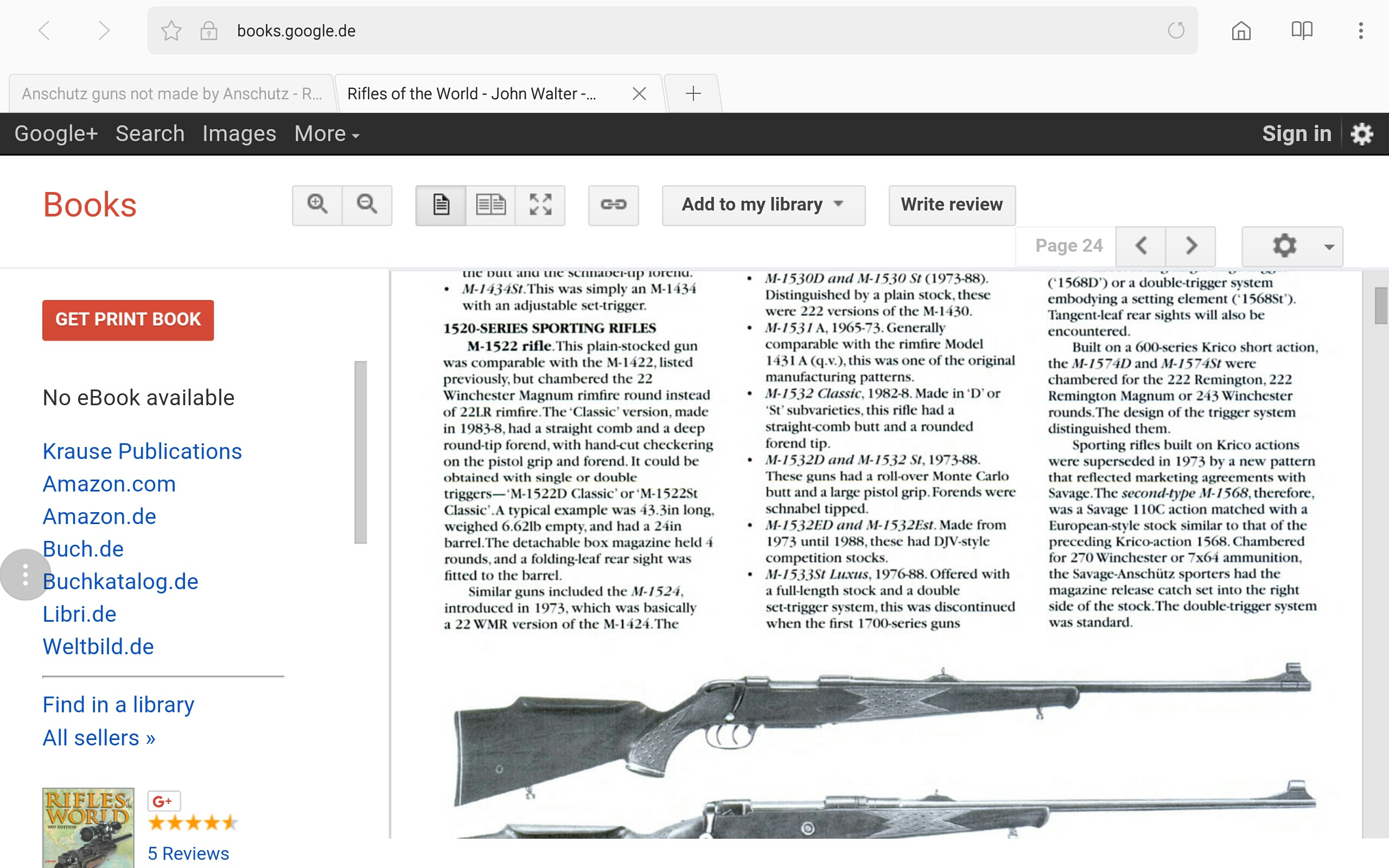1389x868 pixels.
Task: Zoom out of the book page
Action: 367,205
